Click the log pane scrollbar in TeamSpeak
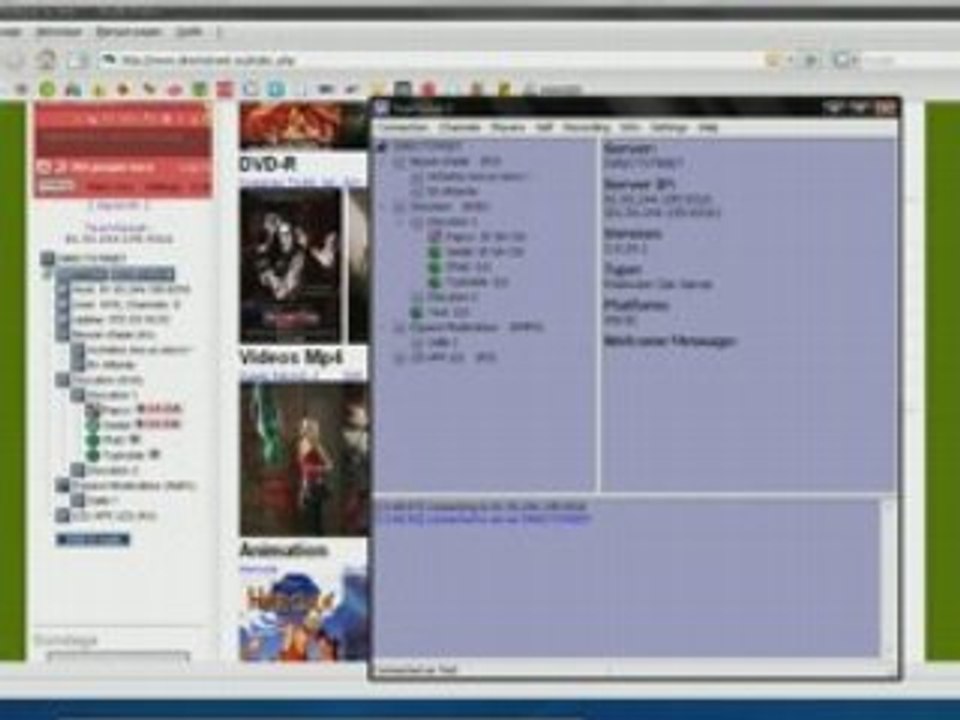This screenshot has height=720, width=960. pos(887,577)
